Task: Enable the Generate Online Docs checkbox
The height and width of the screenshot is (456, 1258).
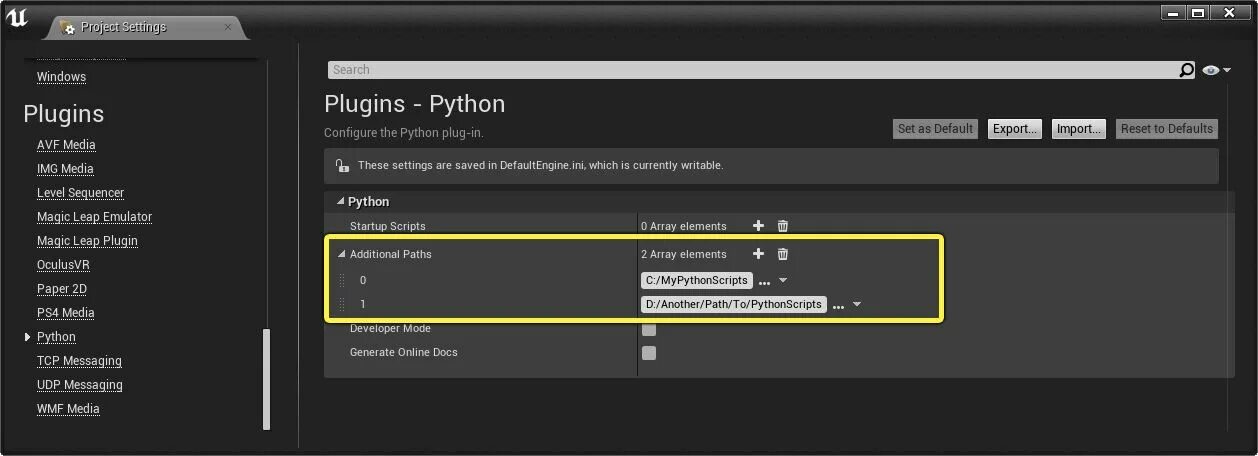Action: coord(649,353)
